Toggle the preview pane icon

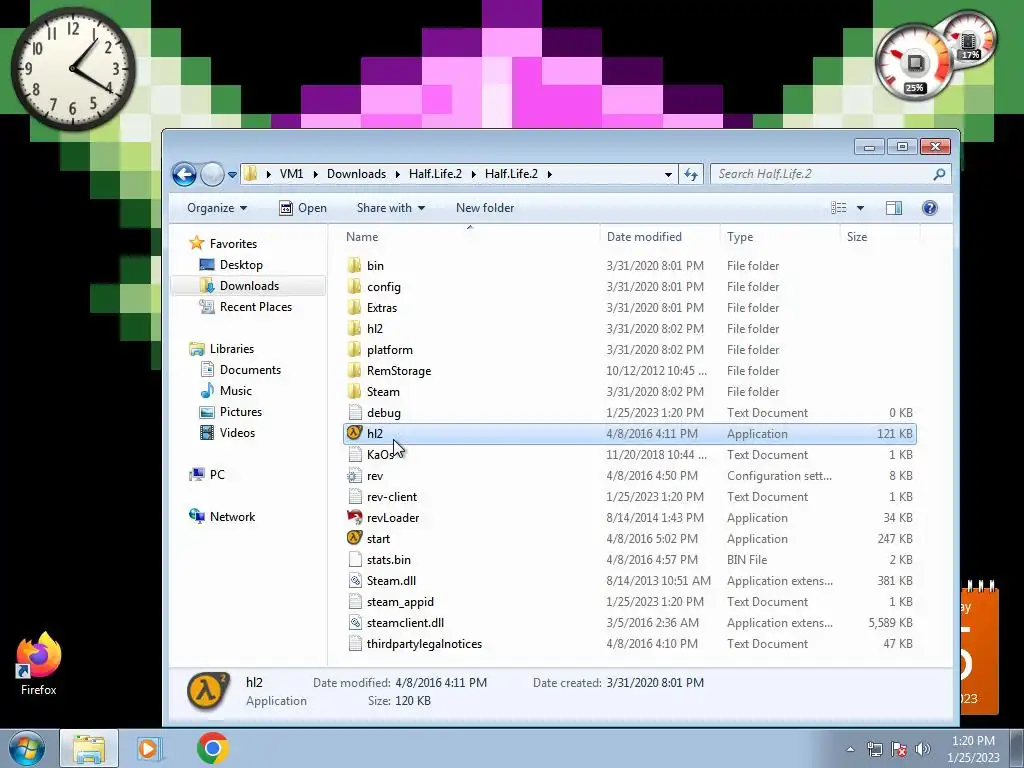[x=893, y=208]
